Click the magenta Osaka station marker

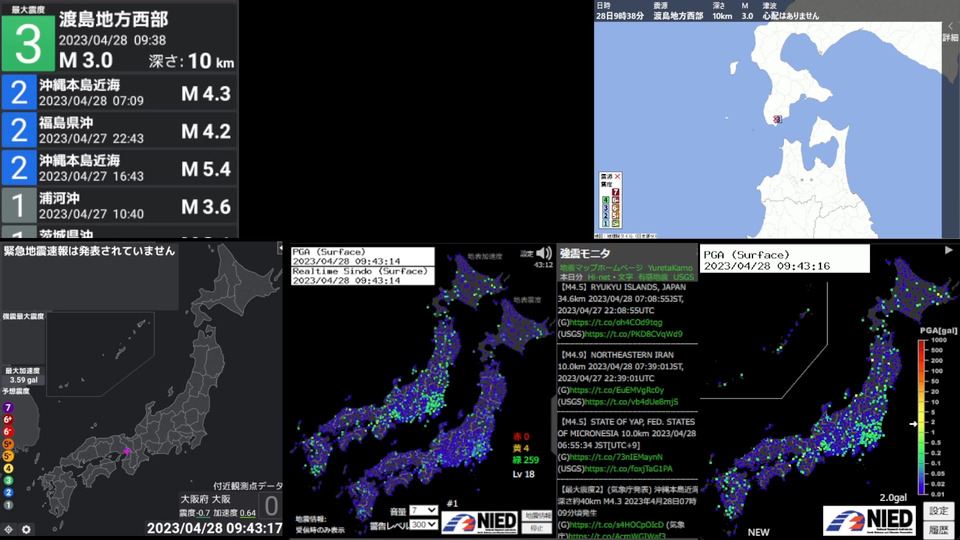[x=127, y=451]
